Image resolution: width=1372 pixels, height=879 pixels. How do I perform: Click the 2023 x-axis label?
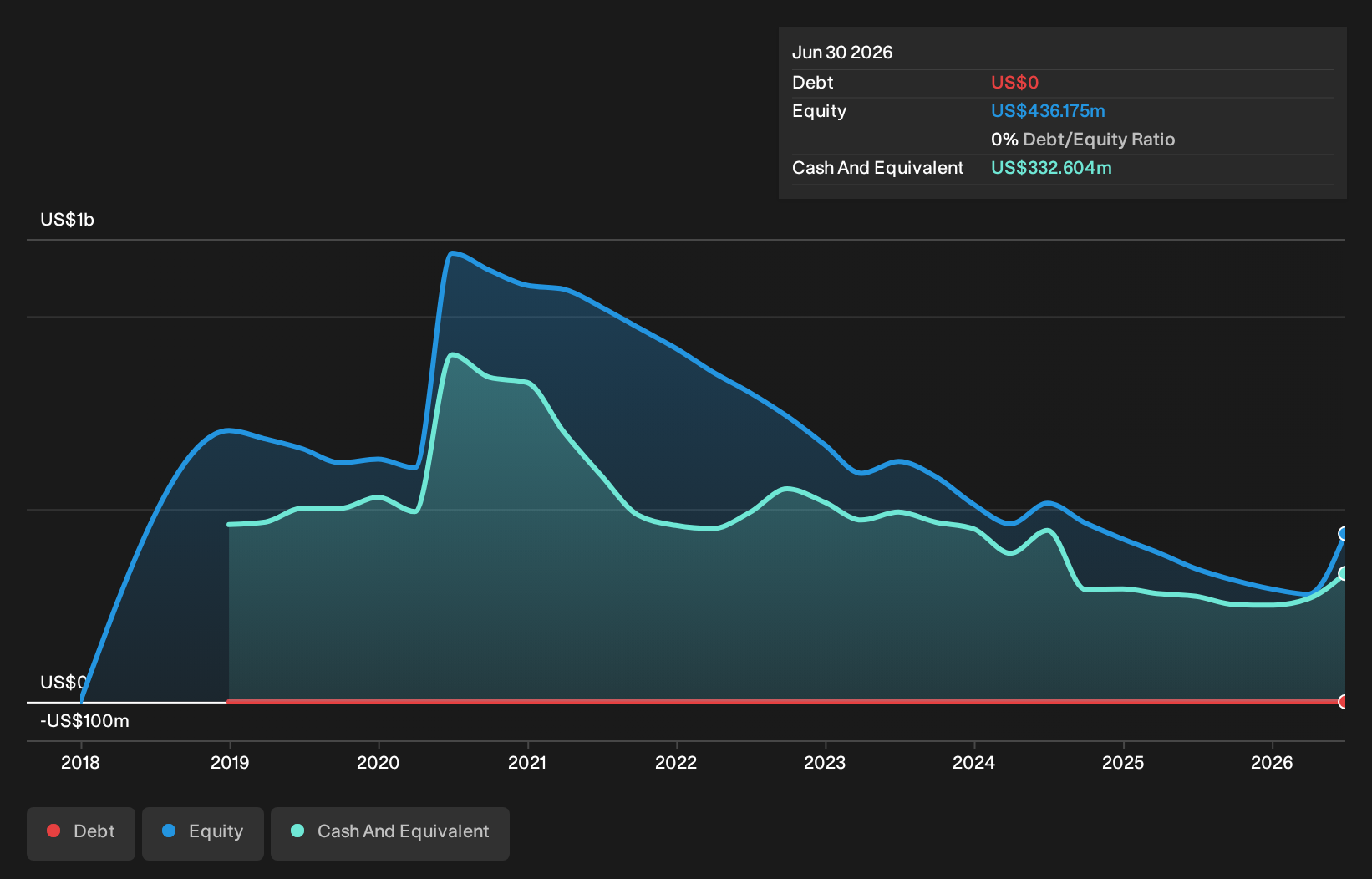[x=825, y=763]
